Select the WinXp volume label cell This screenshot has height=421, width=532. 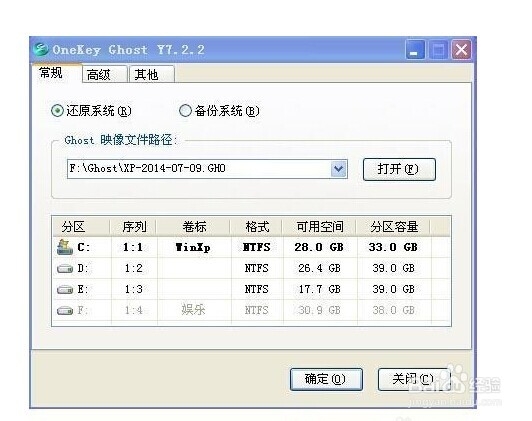(x=193, y=248)
